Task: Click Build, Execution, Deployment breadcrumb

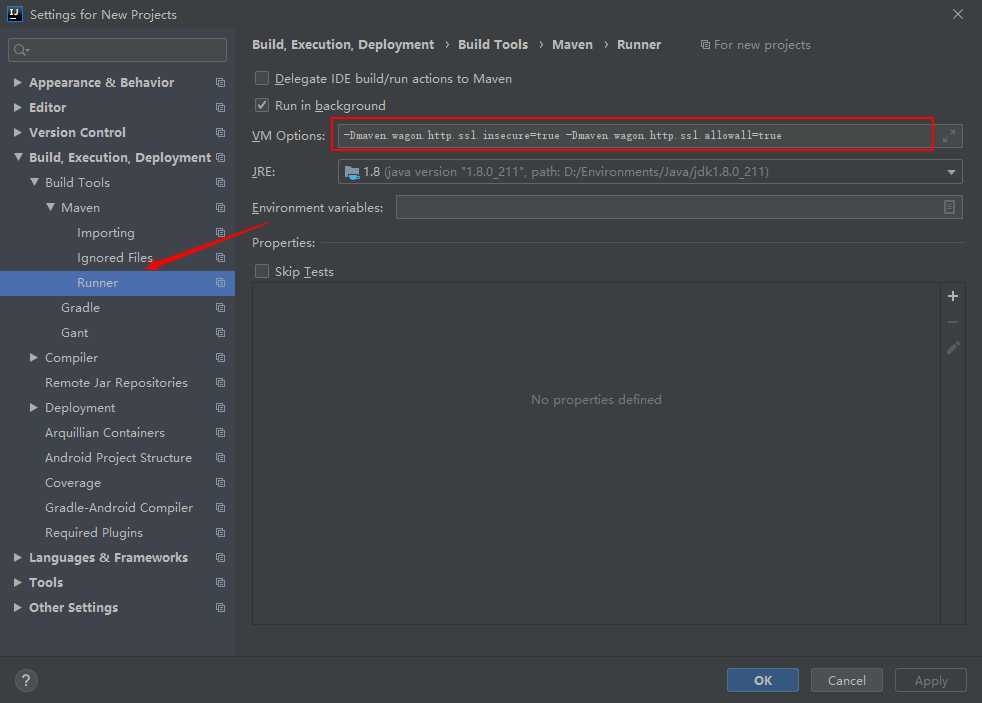Action: point(343,44)
